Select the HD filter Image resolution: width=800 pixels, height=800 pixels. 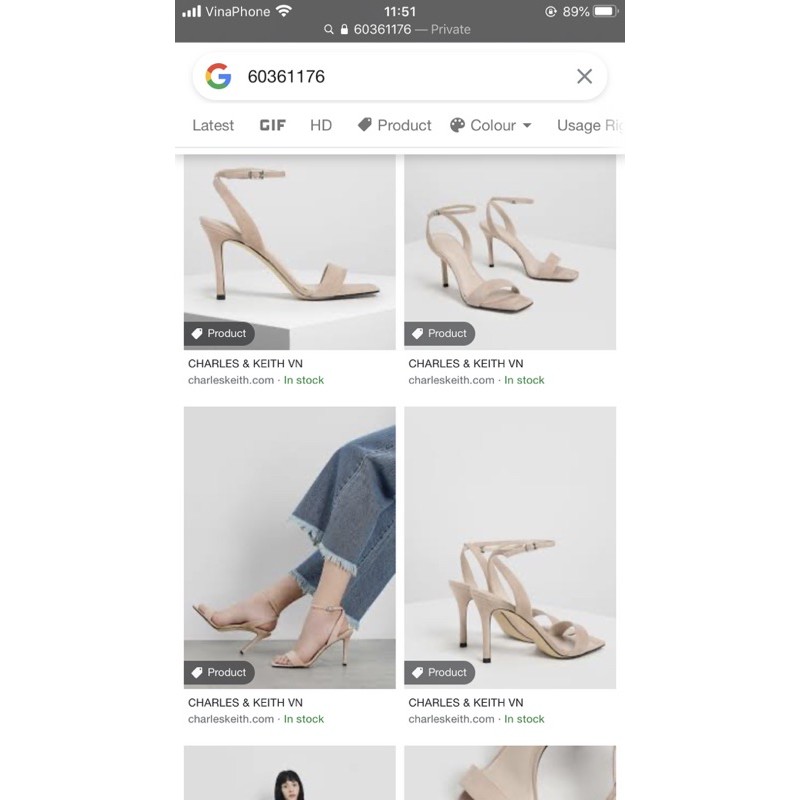click(321, 125)
